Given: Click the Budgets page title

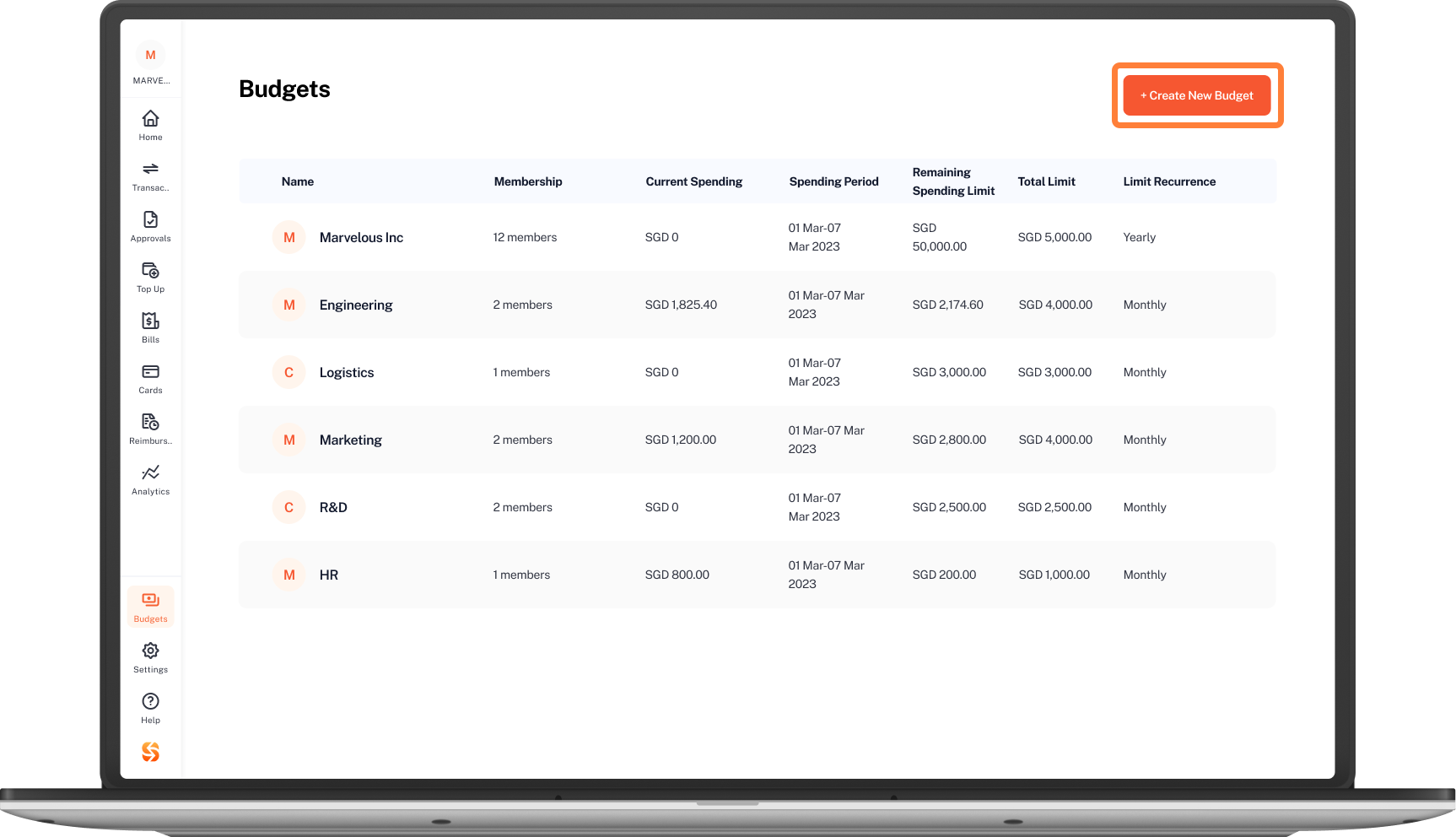Looking at the screenshot, I should coord(284,89).
